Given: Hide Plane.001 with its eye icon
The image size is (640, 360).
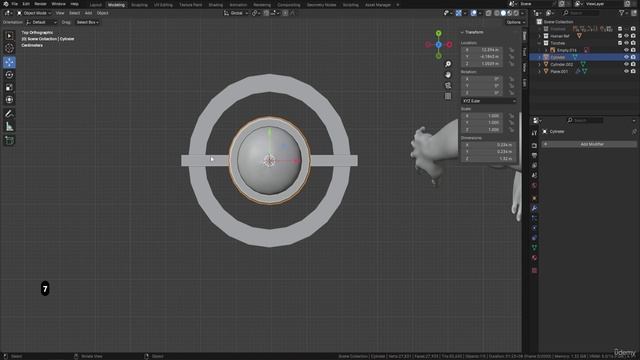Looking at the screenshot, I should tap(626, 71).
